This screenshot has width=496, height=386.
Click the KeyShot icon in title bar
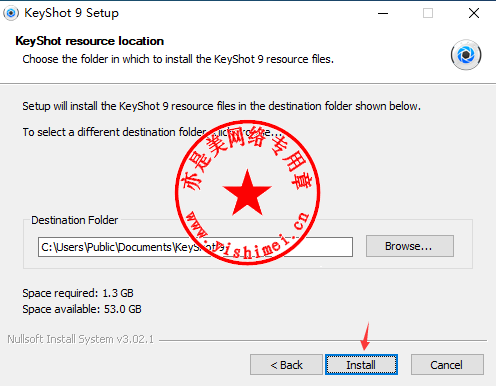click(11, 13)
